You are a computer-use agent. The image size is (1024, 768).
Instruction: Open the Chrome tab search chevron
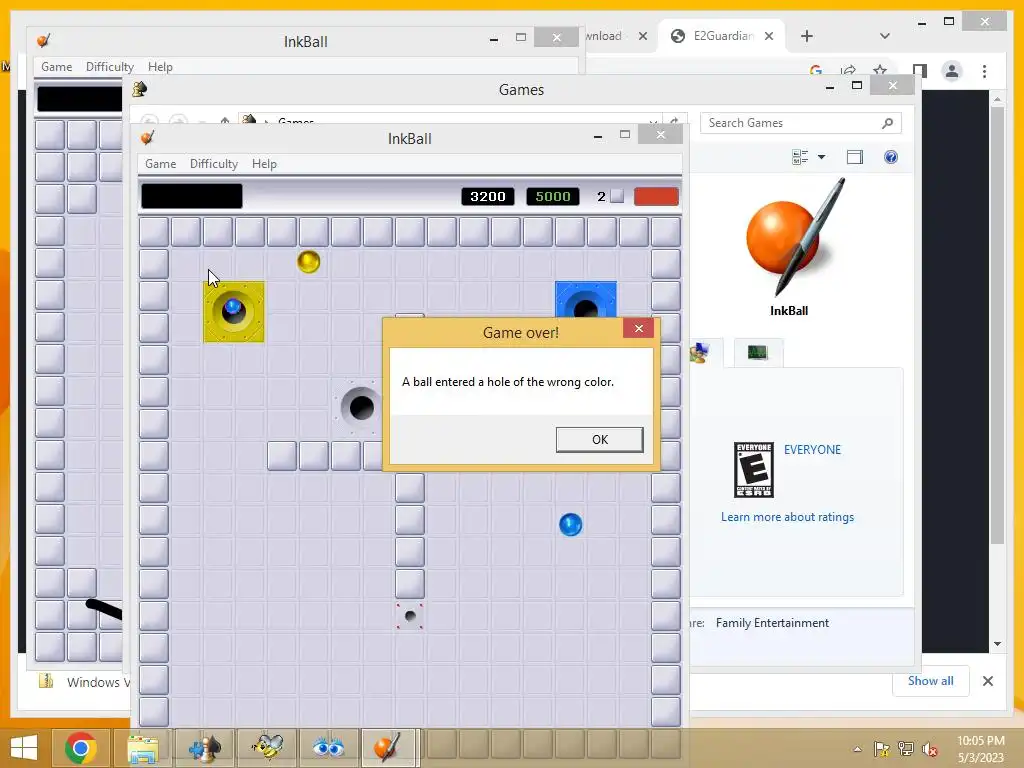tap(884, 36)
